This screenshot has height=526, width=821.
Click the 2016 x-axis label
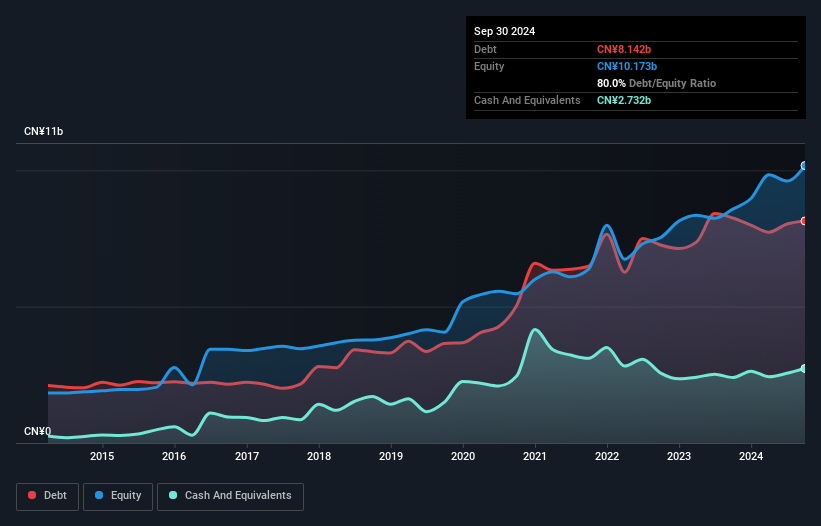[x=174, y=456]
